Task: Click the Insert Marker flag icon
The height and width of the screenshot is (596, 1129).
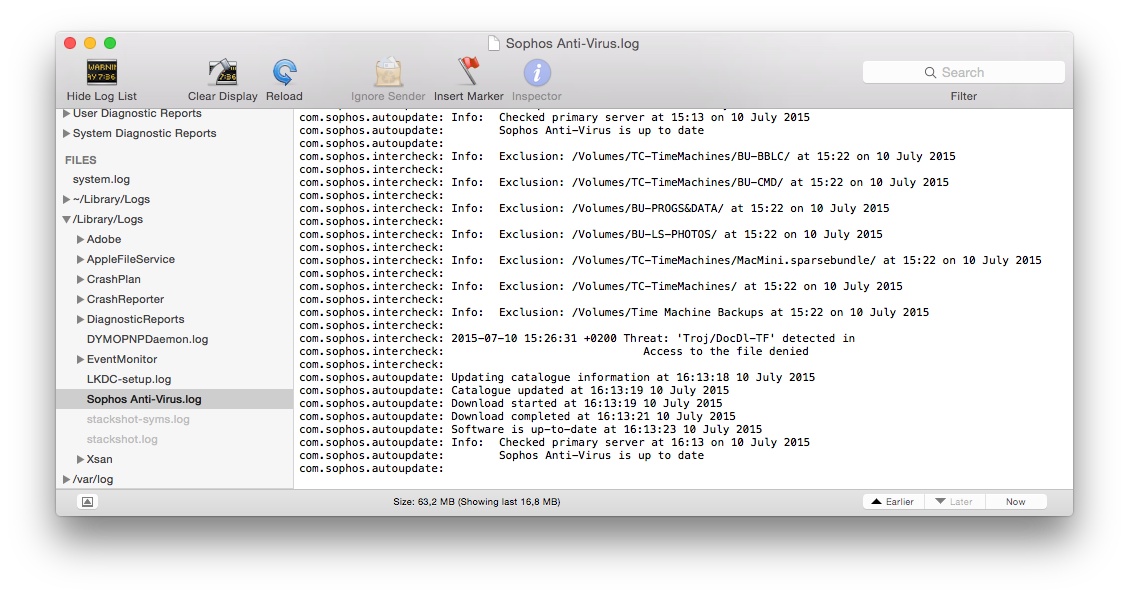Action: tap(469, 72)
